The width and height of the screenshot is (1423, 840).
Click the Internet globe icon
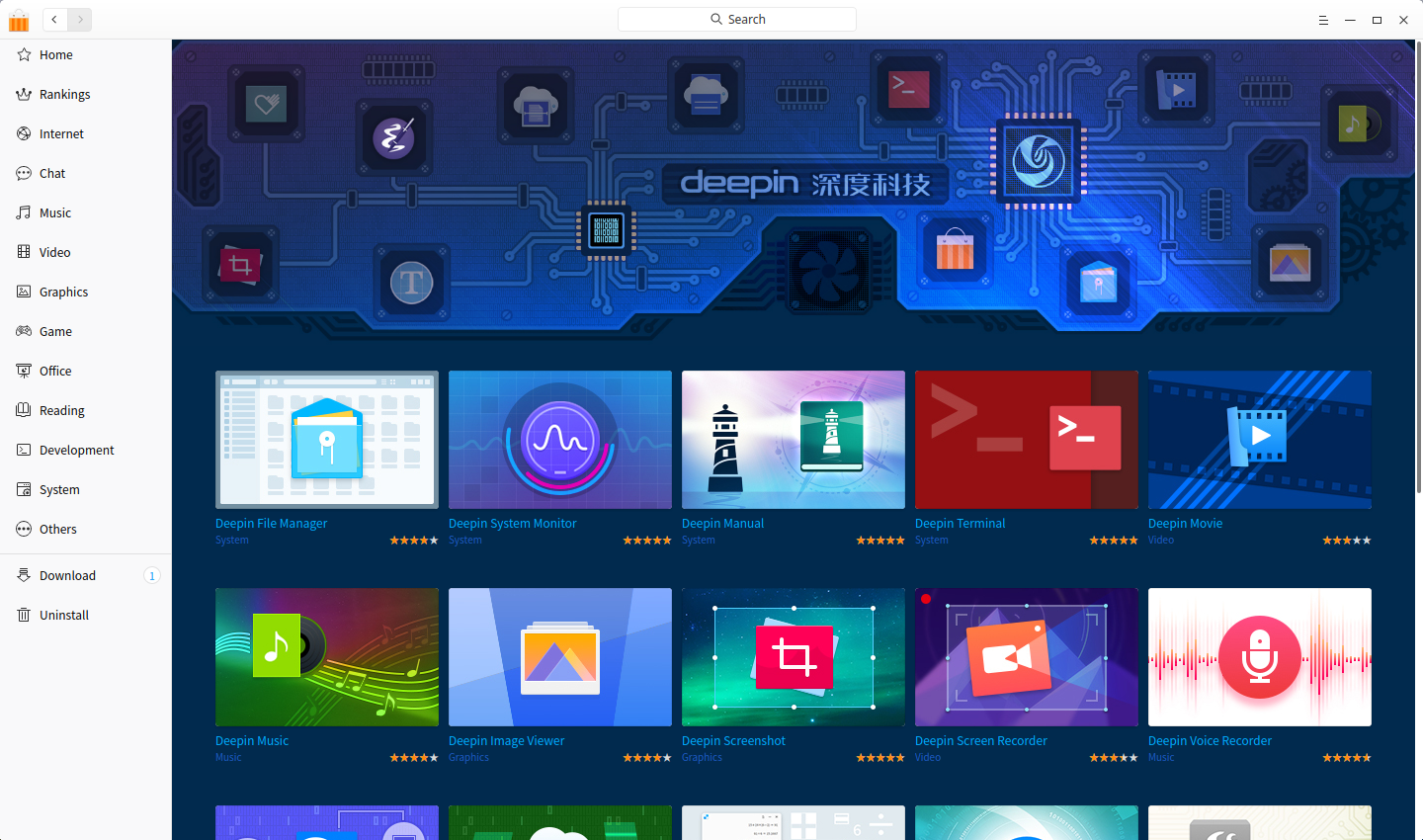pos(24,133)
